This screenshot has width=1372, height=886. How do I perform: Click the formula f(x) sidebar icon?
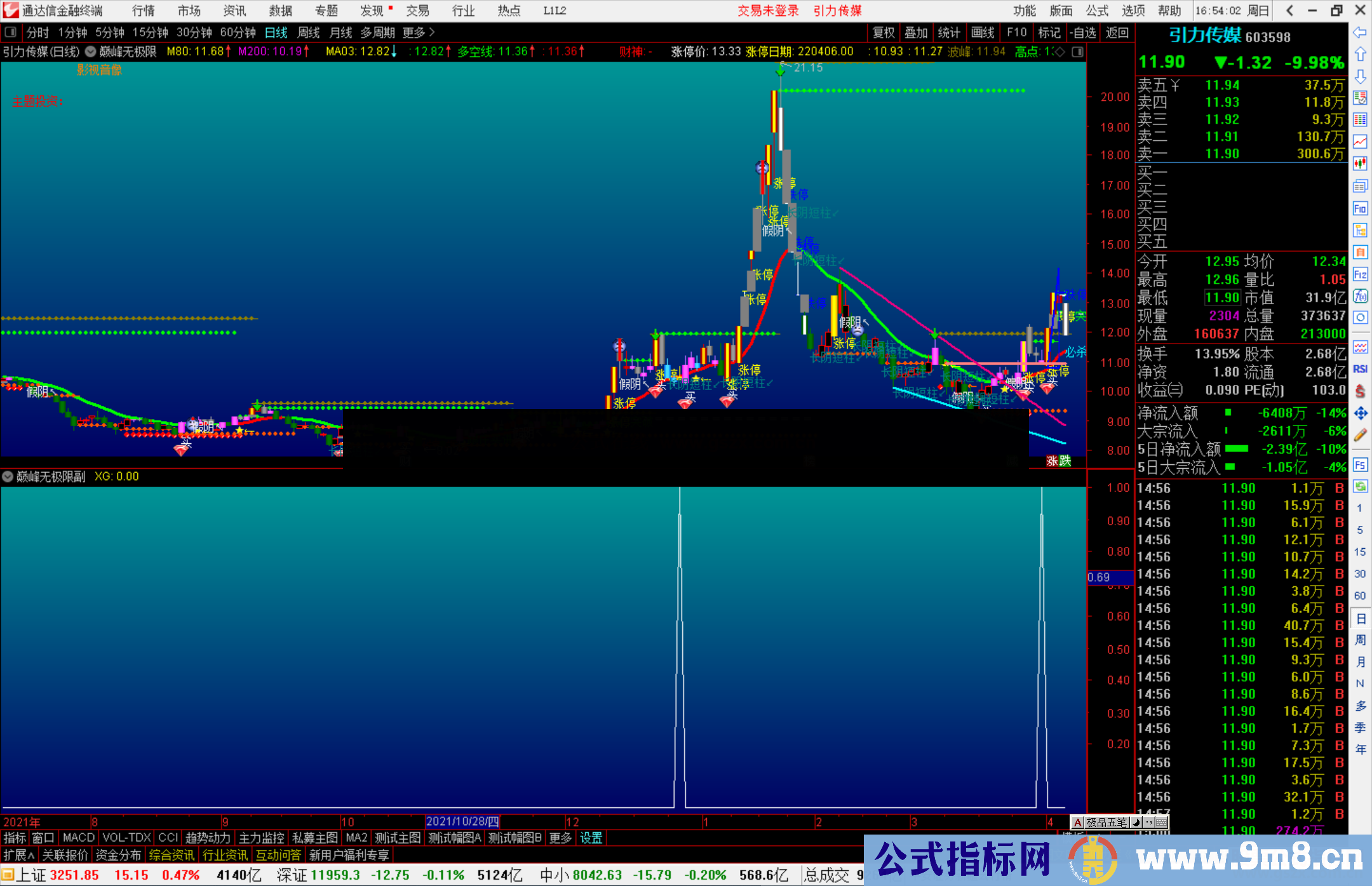(1360, 296)
